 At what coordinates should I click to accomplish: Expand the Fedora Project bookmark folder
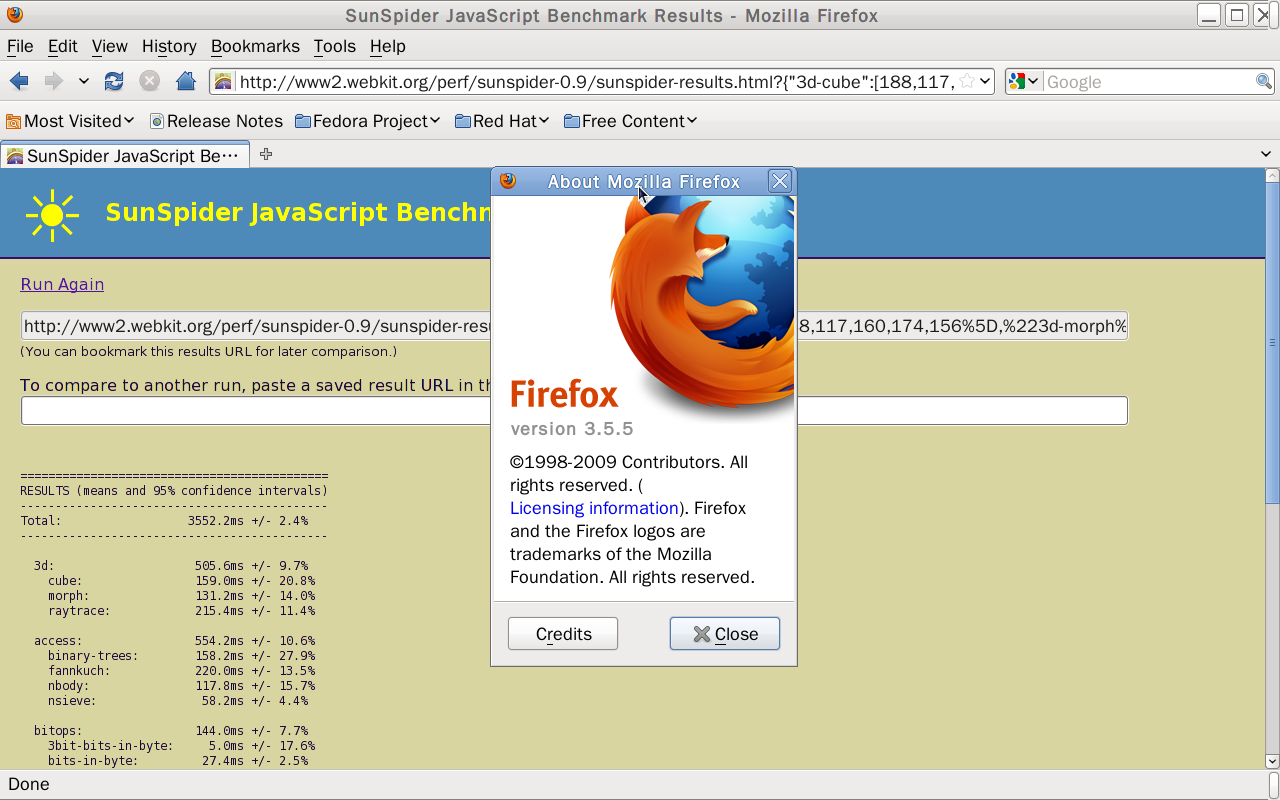click(368, 121)
